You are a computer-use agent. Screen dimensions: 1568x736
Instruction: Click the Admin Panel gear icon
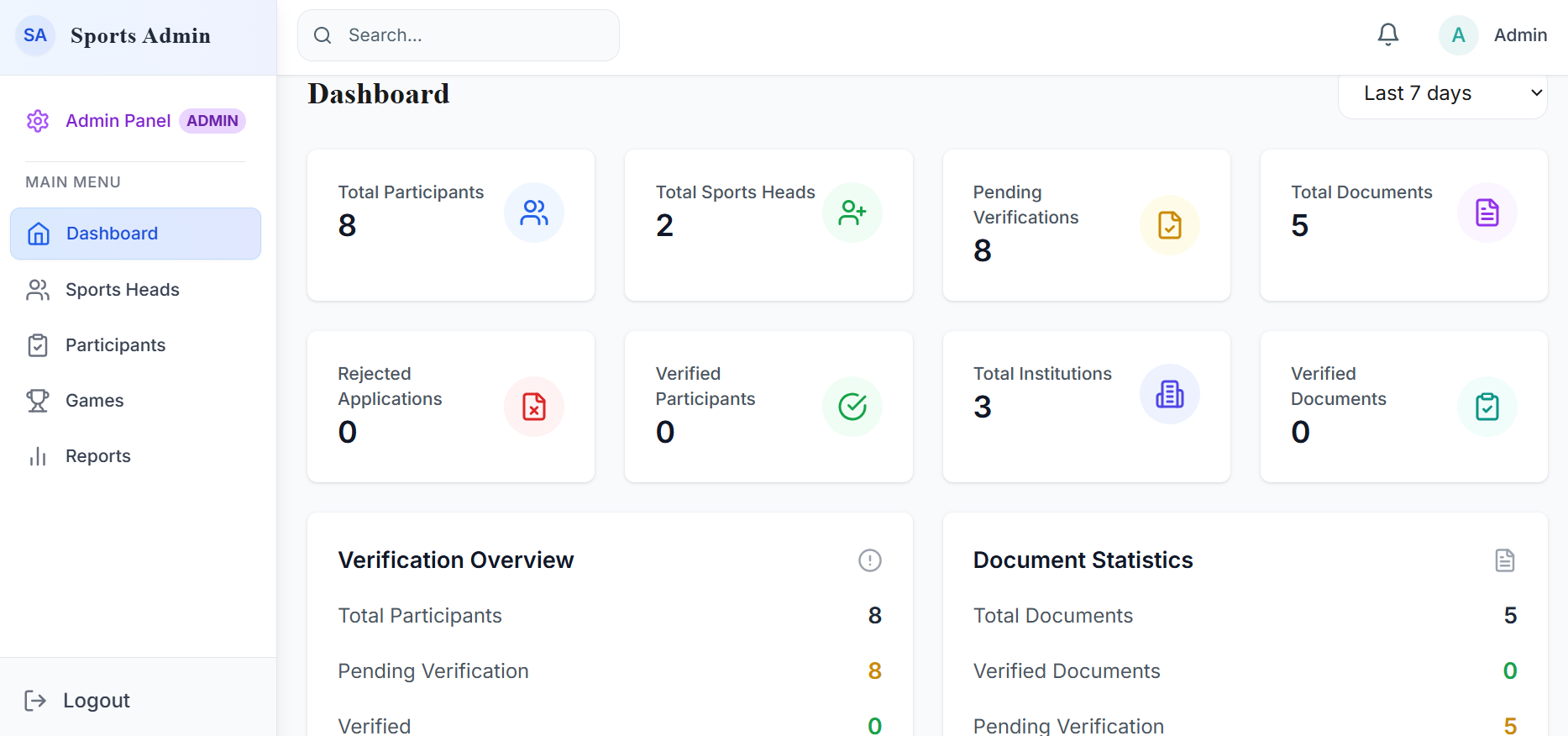(38, 121)
